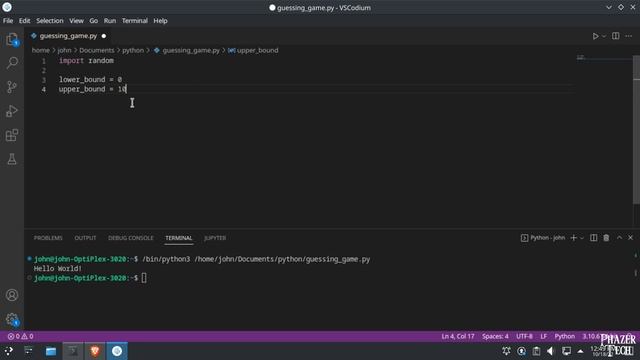
Task: Open software updates tray icon
Action: tap(521, 351)
